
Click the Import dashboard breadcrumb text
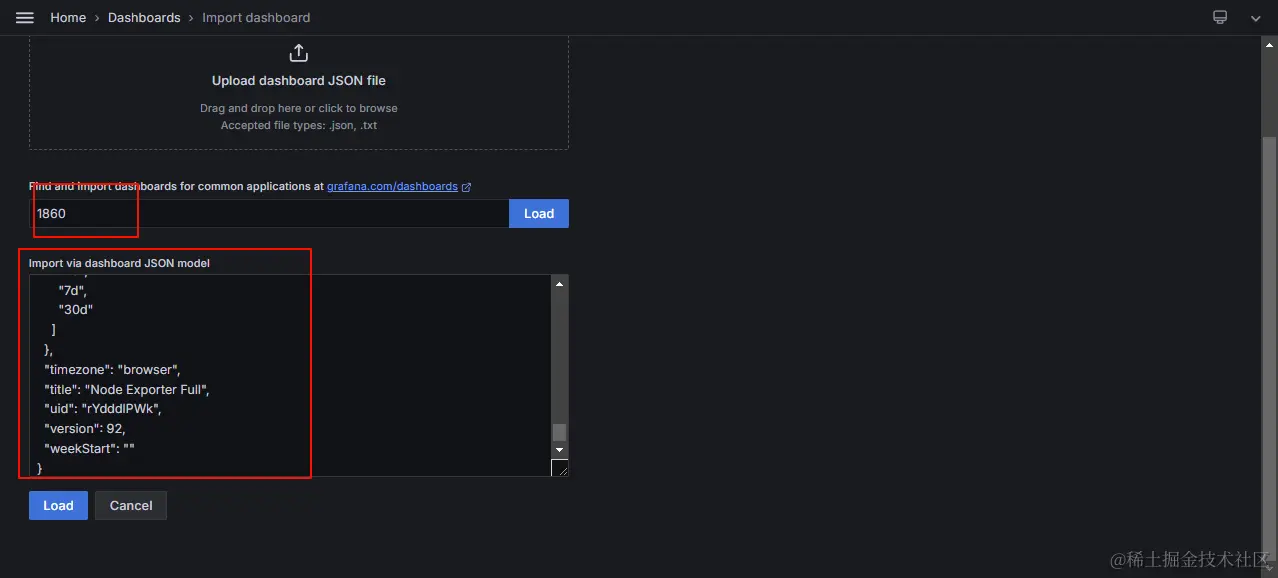(x=256, y=18)
